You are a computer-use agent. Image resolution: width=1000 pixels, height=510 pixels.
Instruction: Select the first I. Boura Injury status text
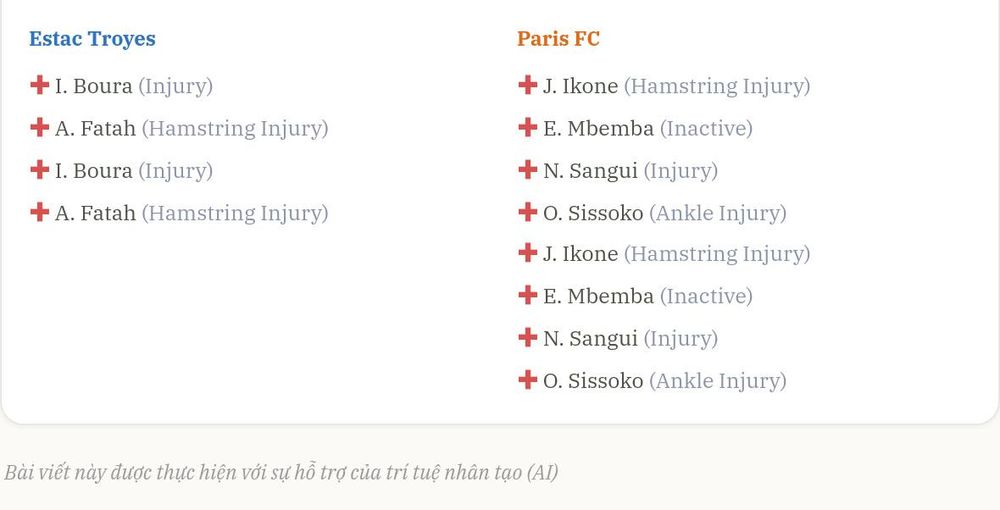[175, 86]
